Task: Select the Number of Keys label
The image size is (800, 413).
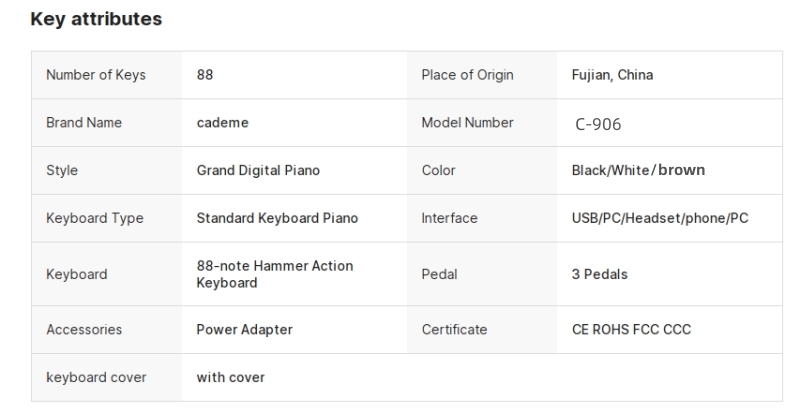Action: tap(96, 75)
